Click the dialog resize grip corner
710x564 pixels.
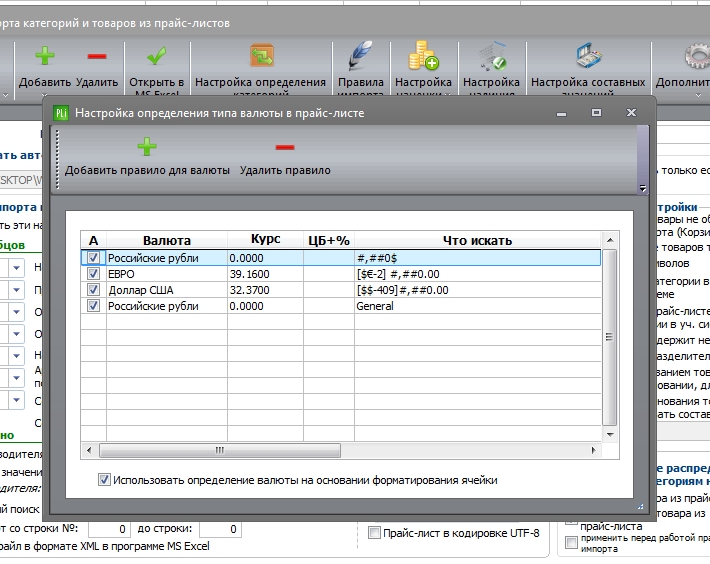click(x=641, y=507)
